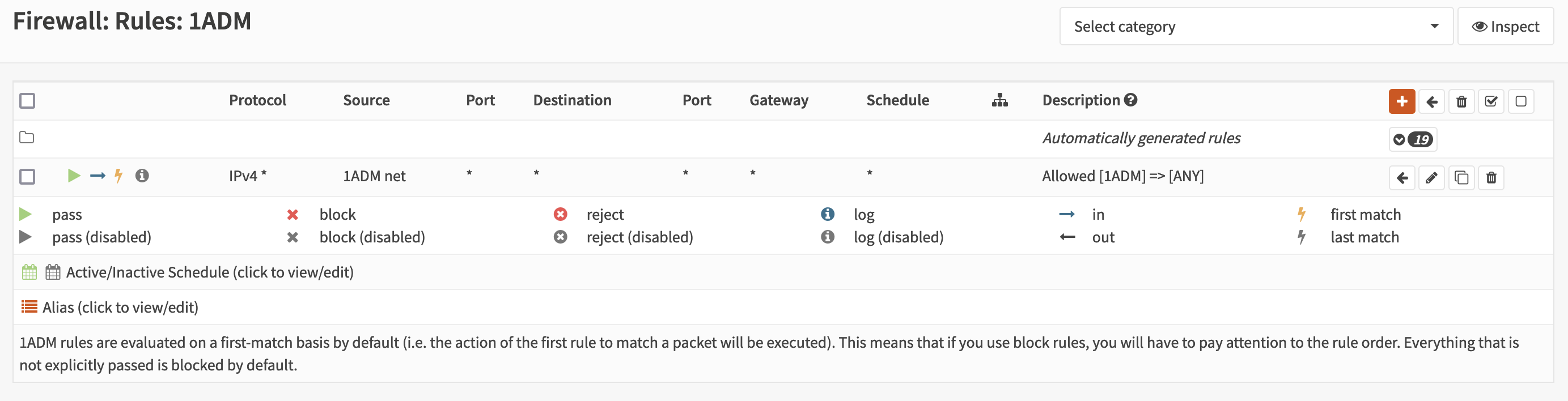1568x401 pixels.
Task: Click the header move selected rules arrow
Action: pos(1431,101)
